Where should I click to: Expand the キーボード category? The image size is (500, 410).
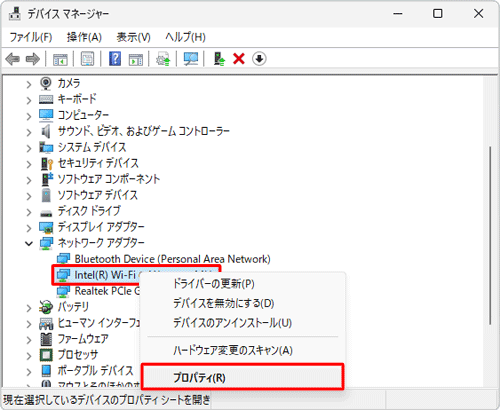29,100
